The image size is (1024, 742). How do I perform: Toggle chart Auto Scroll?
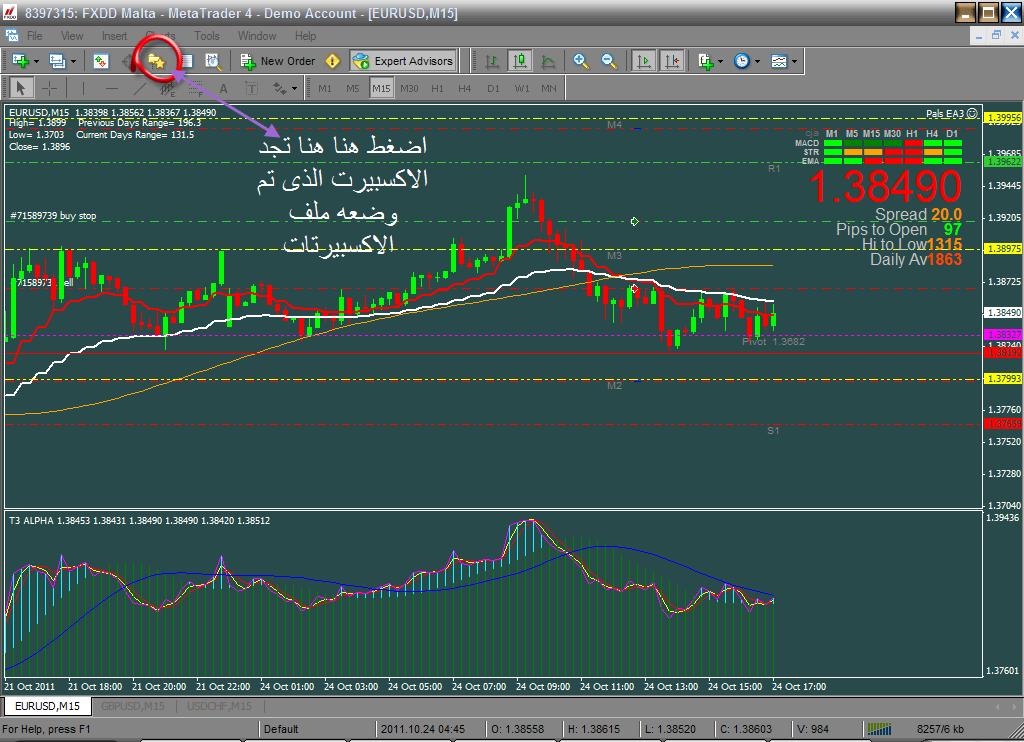(x=644, y=61)
